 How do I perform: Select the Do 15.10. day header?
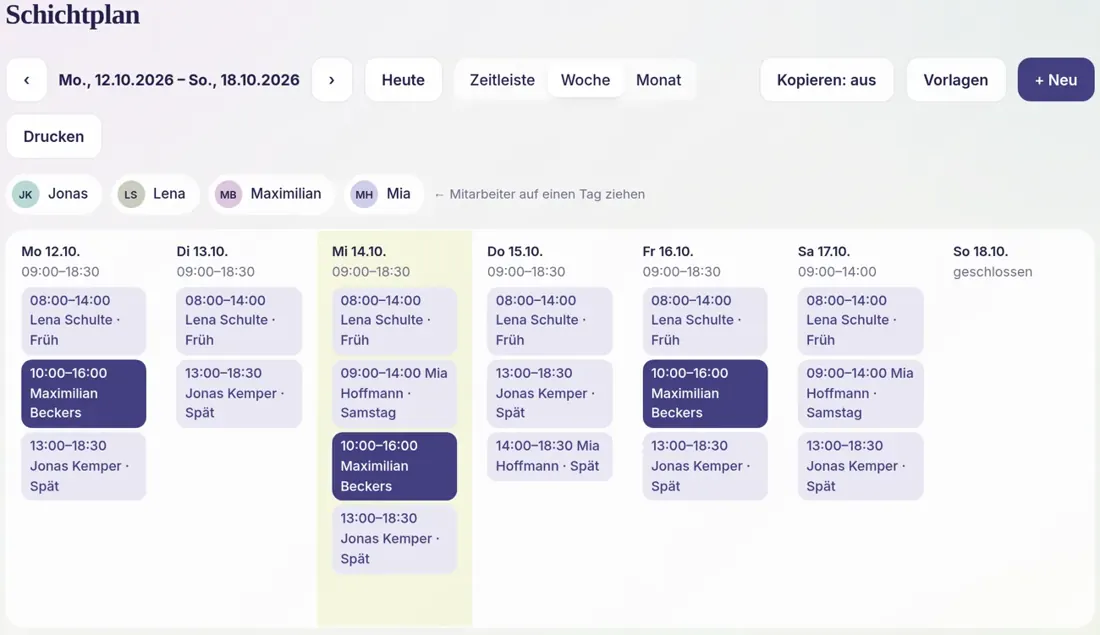pos(515,251)
